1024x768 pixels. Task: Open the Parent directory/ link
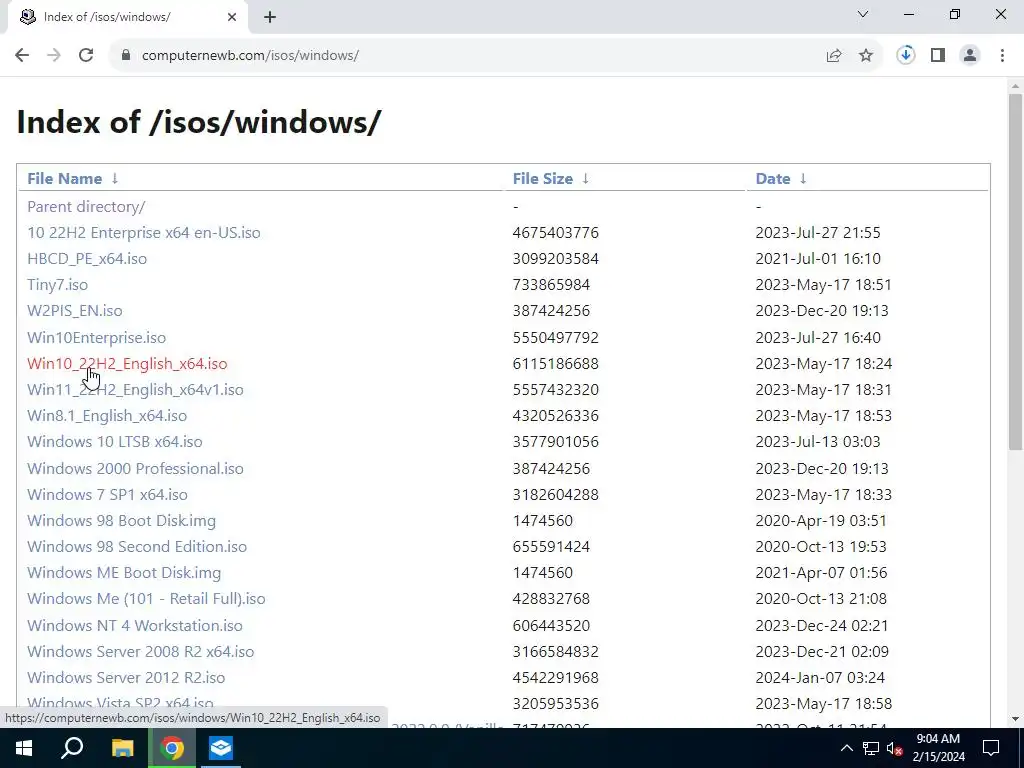point(86,206)
